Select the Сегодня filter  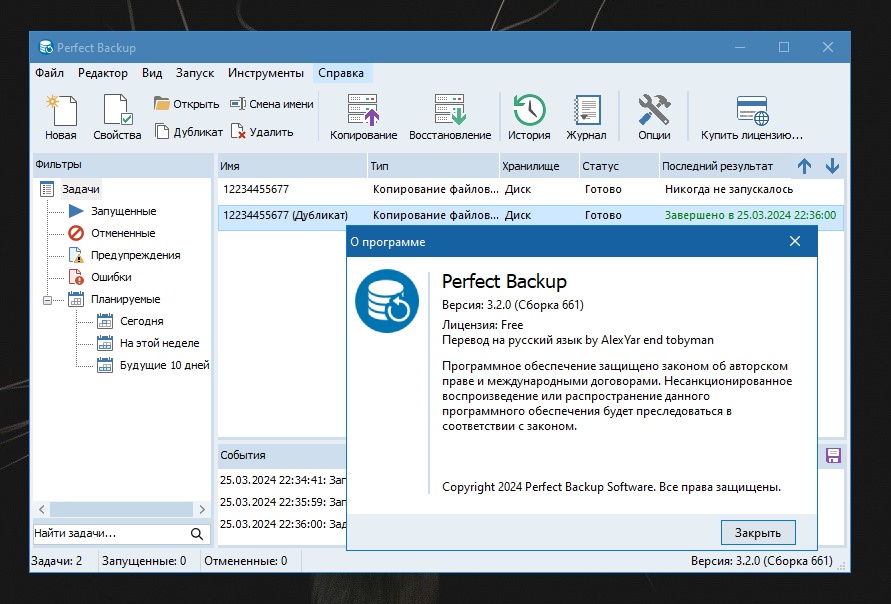pos(141,321)
